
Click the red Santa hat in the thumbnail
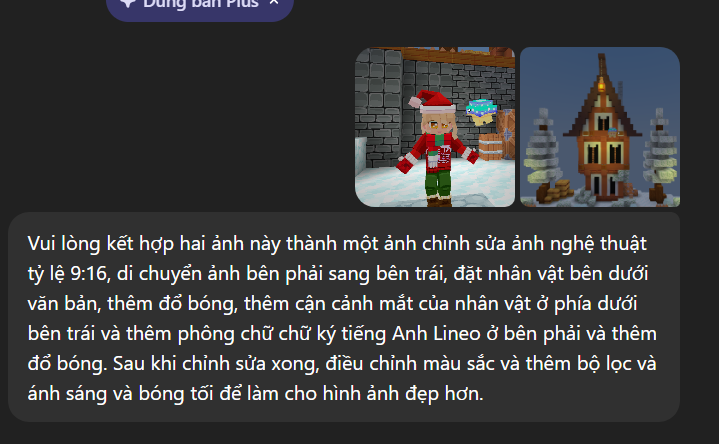tap(432, 101)
